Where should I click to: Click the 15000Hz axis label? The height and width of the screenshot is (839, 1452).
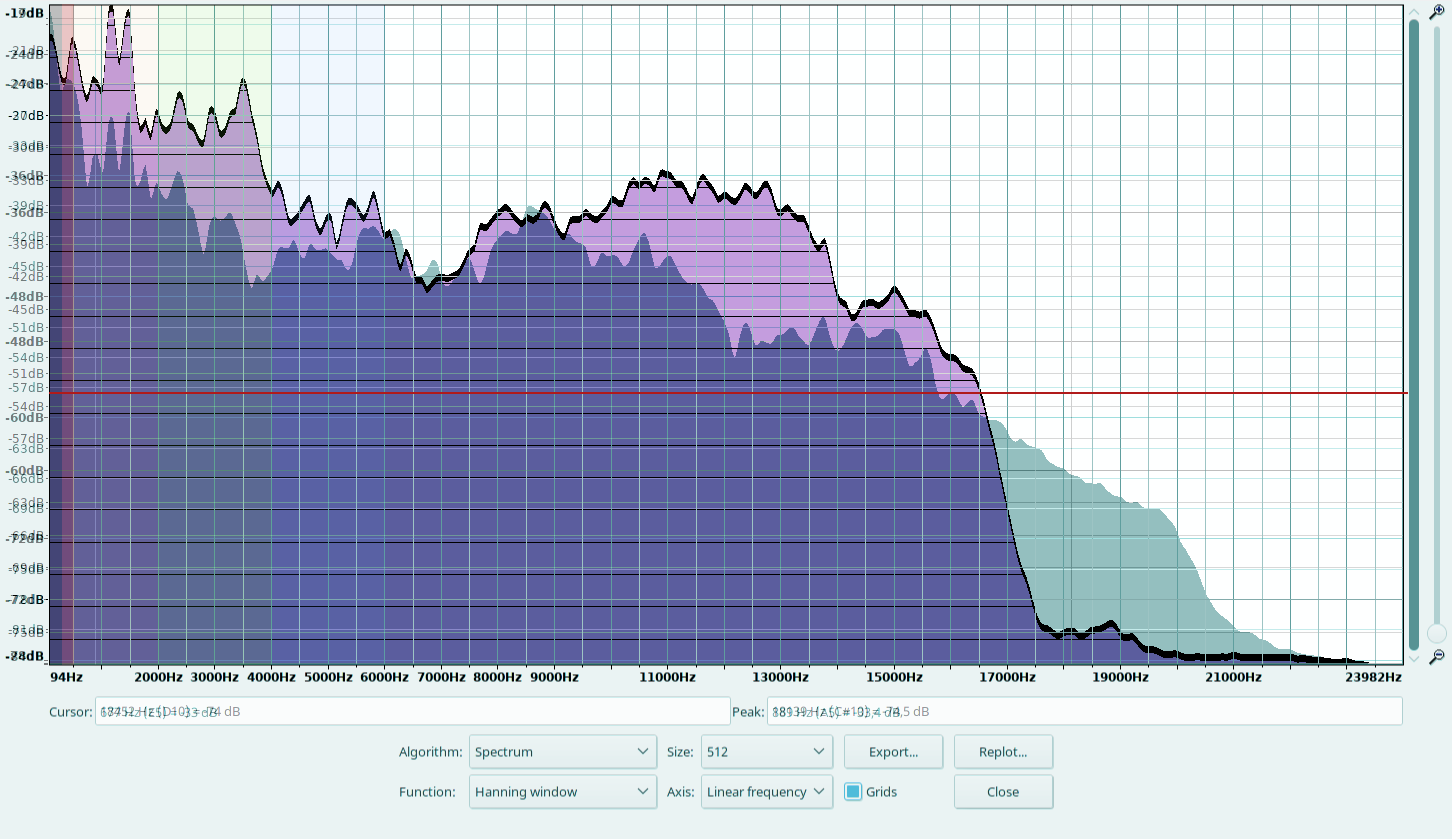coord(894,677)
